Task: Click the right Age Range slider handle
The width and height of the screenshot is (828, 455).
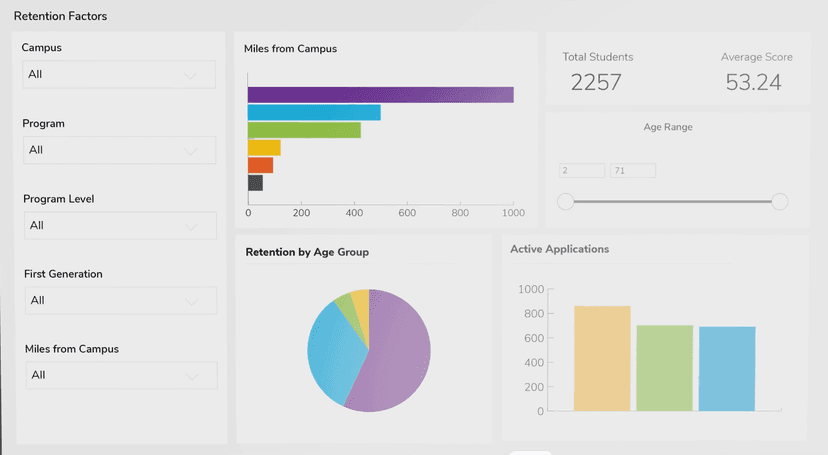Action: coord(780,202)
